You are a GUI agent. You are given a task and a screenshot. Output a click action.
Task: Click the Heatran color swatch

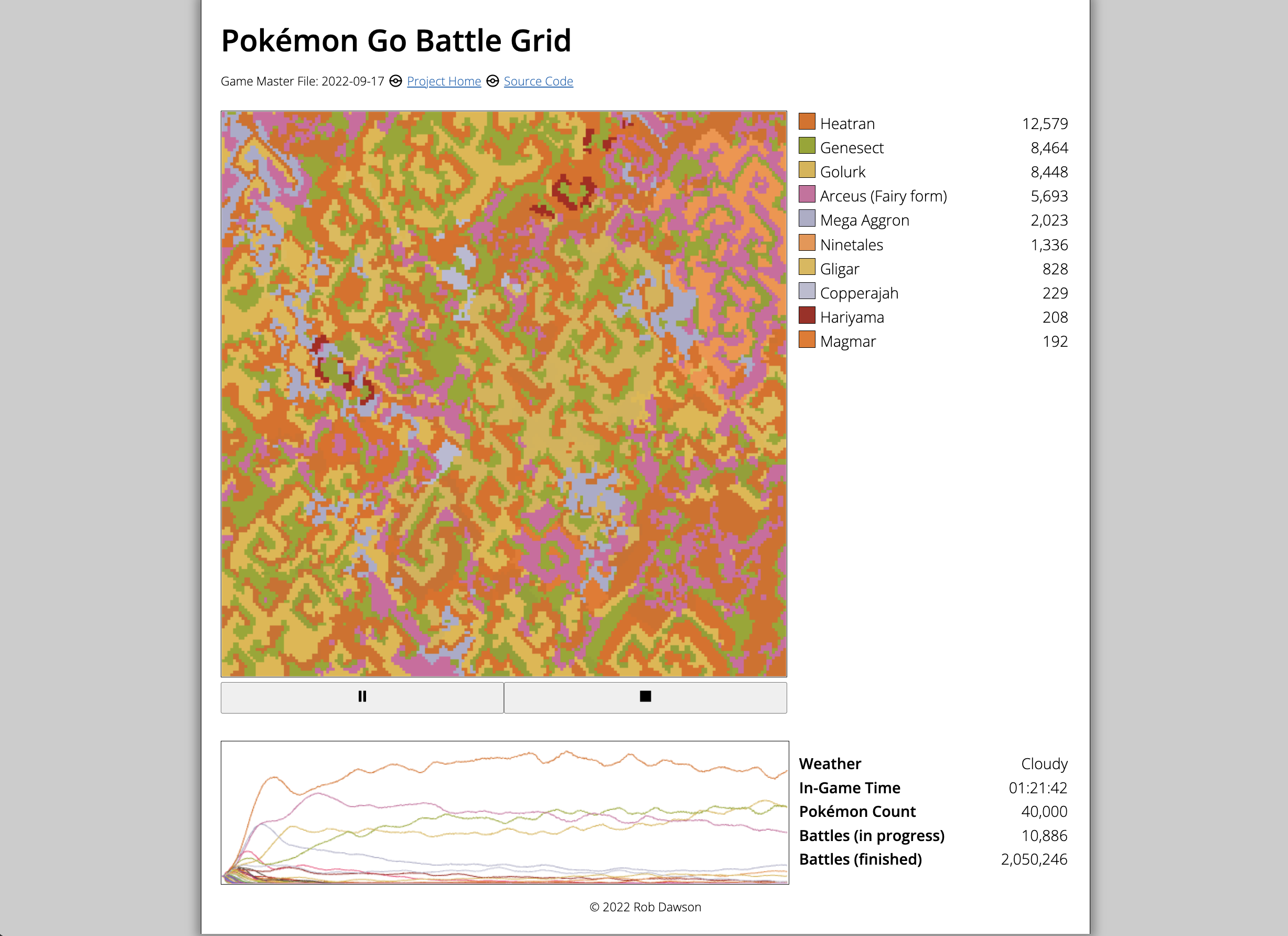[x=807, y=122]
